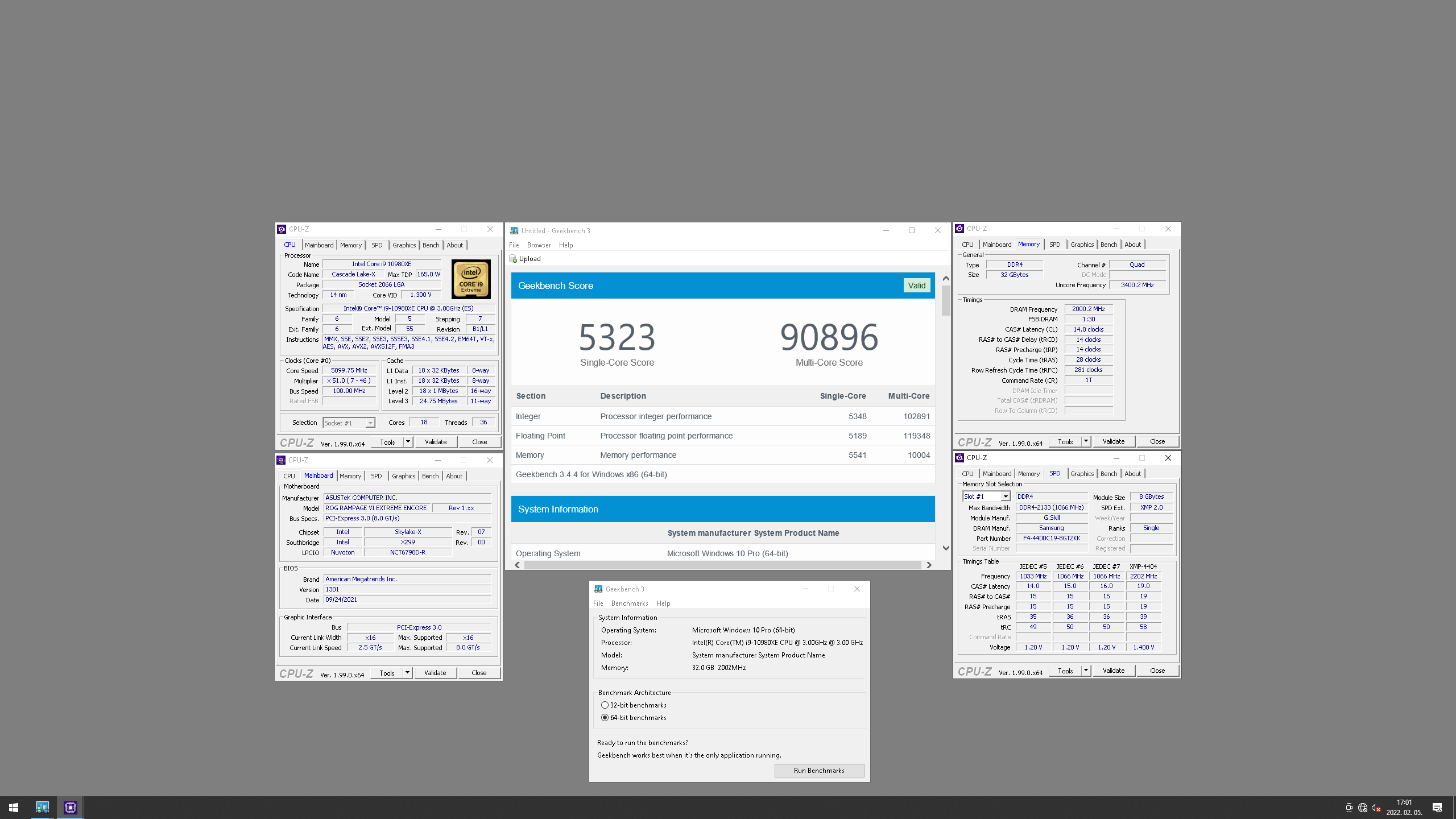Viewport: 1456px width, 819px height.
Task: Click Validate in CPU-Z Memory window
Action: [1114, 441]
